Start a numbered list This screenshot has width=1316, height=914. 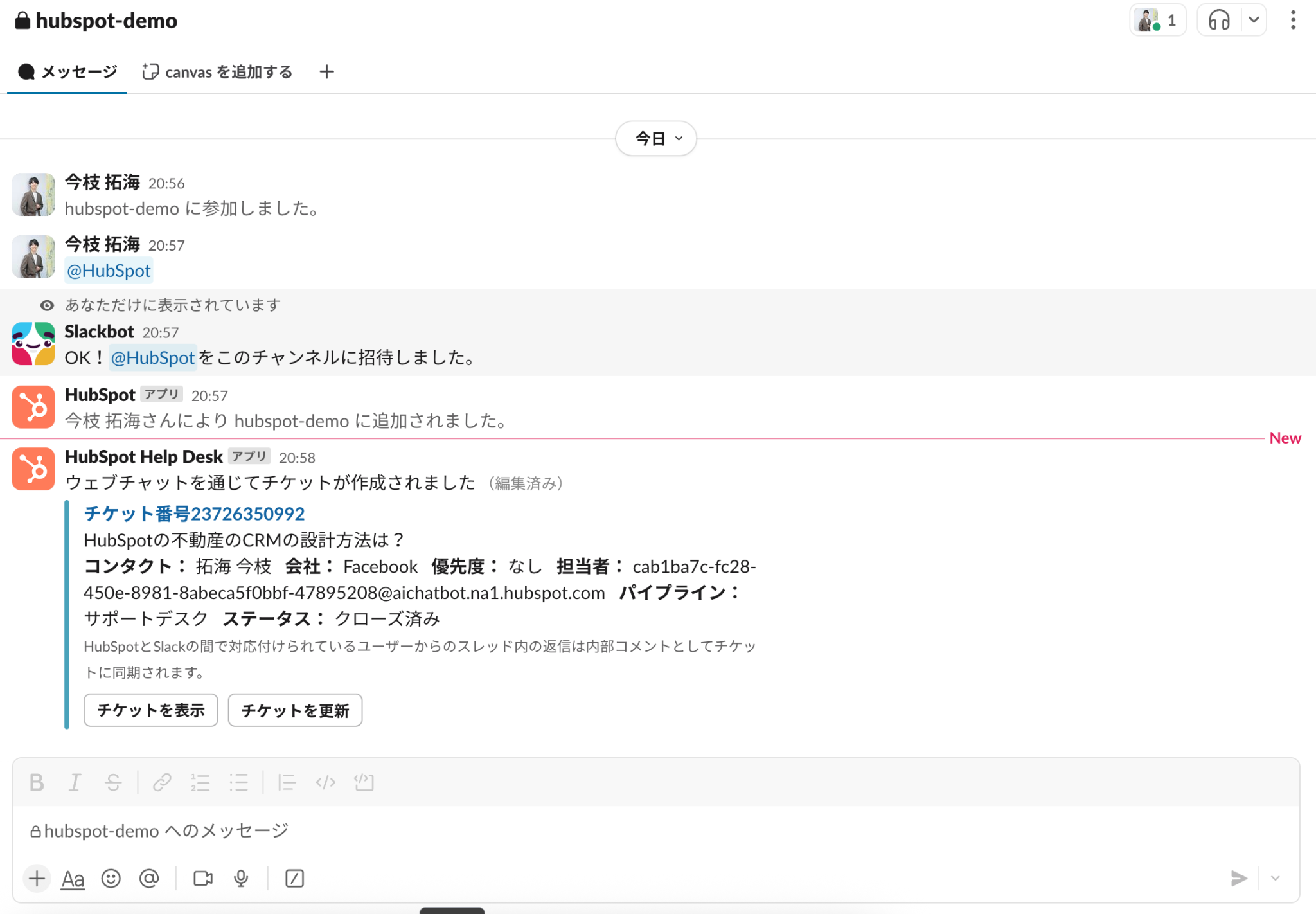200,782
